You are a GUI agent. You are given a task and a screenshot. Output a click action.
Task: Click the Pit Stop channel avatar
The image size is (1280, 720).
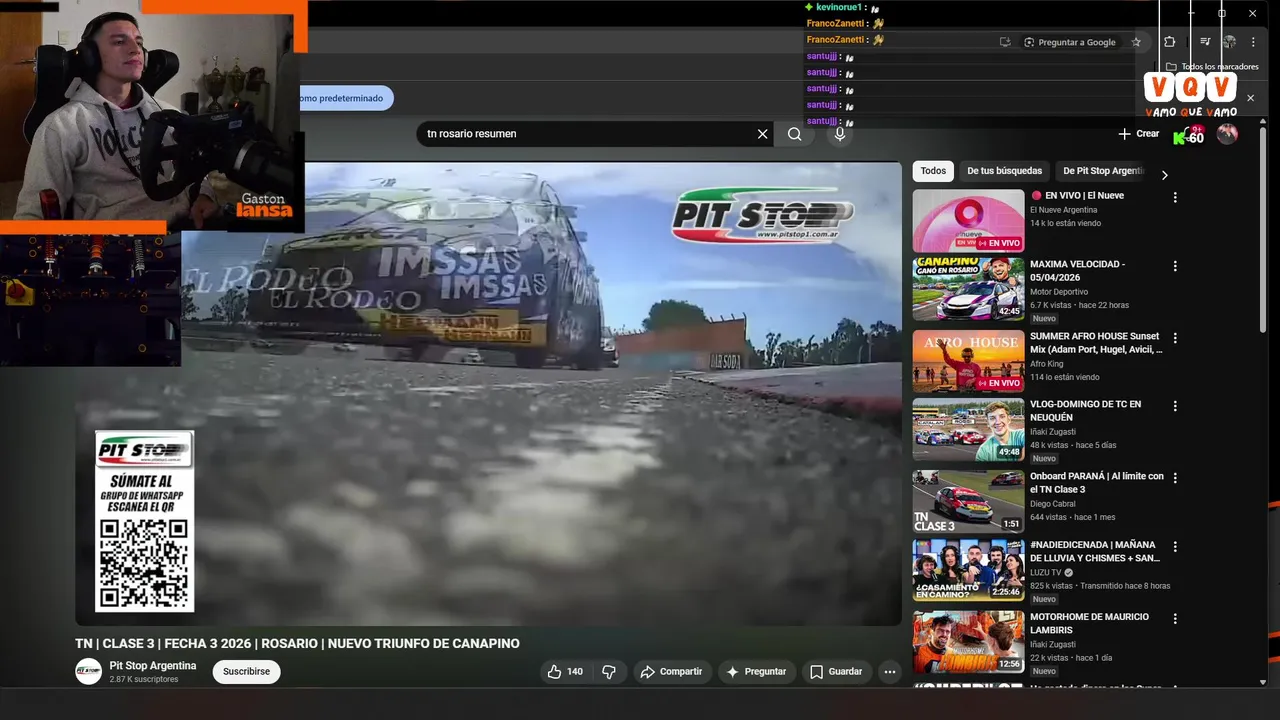[88, 672]
